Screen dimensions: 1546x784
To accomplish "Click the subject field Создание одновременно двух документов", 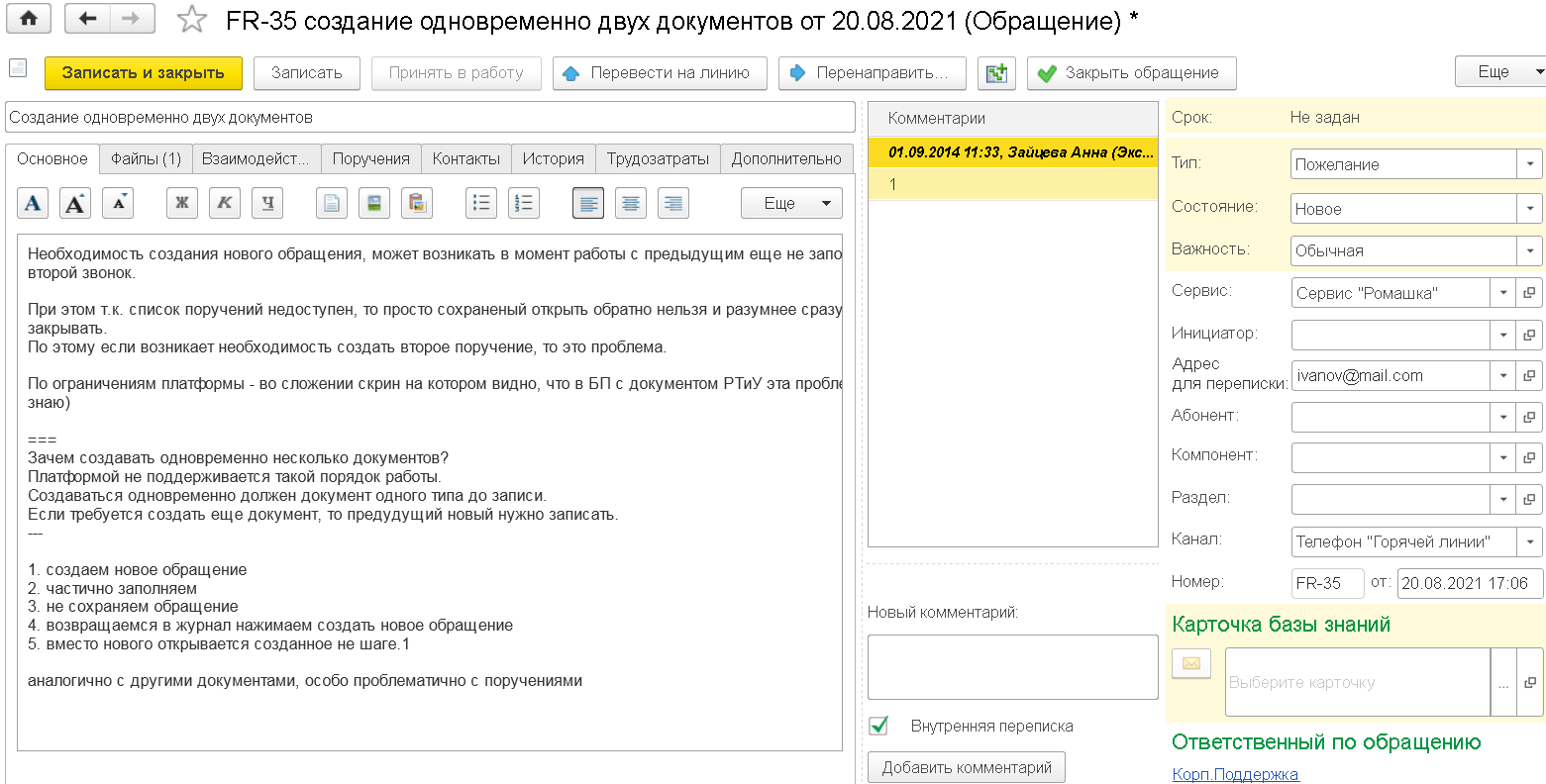I will pyautogui.click(x=430, y=117).
